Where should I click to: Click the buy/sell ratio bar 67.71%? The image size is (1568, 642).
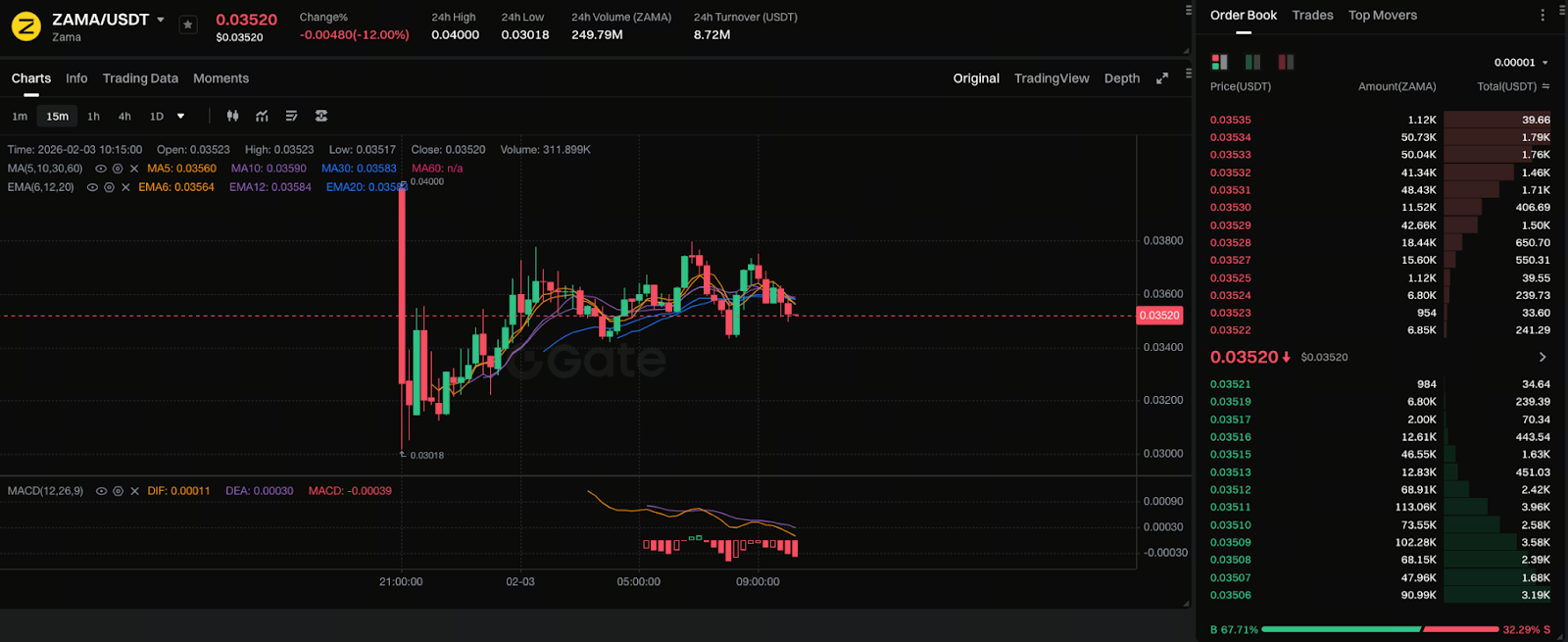pyautogui.click(x=1341, y=629)
